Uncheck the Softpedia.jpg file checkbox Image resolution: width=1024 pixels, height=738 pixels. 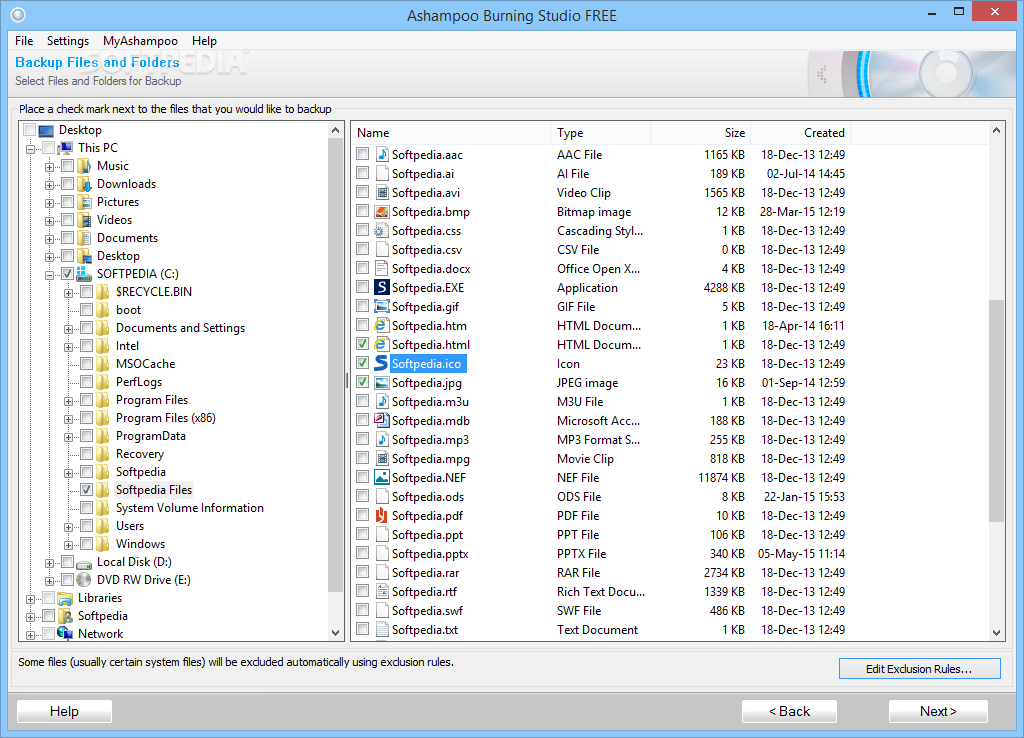click(x=362, y=381)
